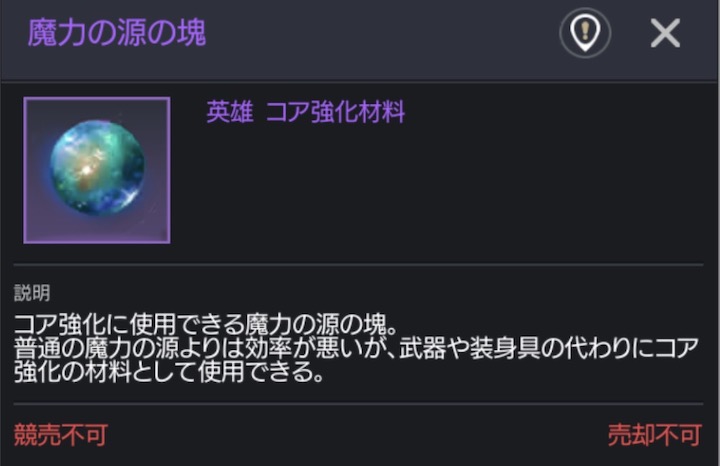
Task: Select the blue-green orb item thumbnail
Action: coord(97,170)
